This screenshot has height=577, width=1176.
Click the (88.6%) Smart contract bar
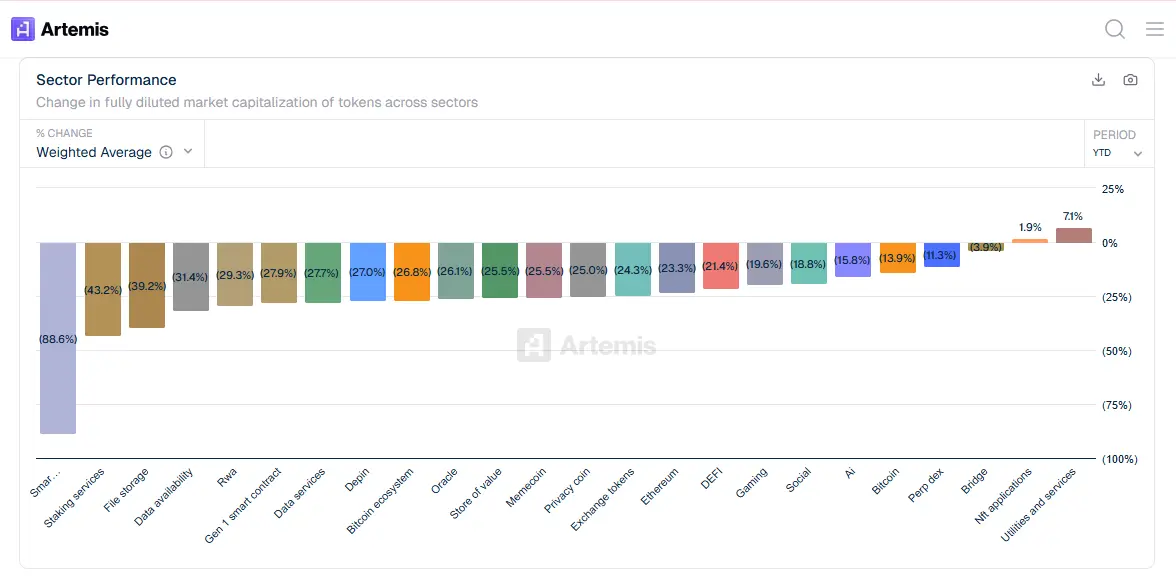(x=57, y=340)
